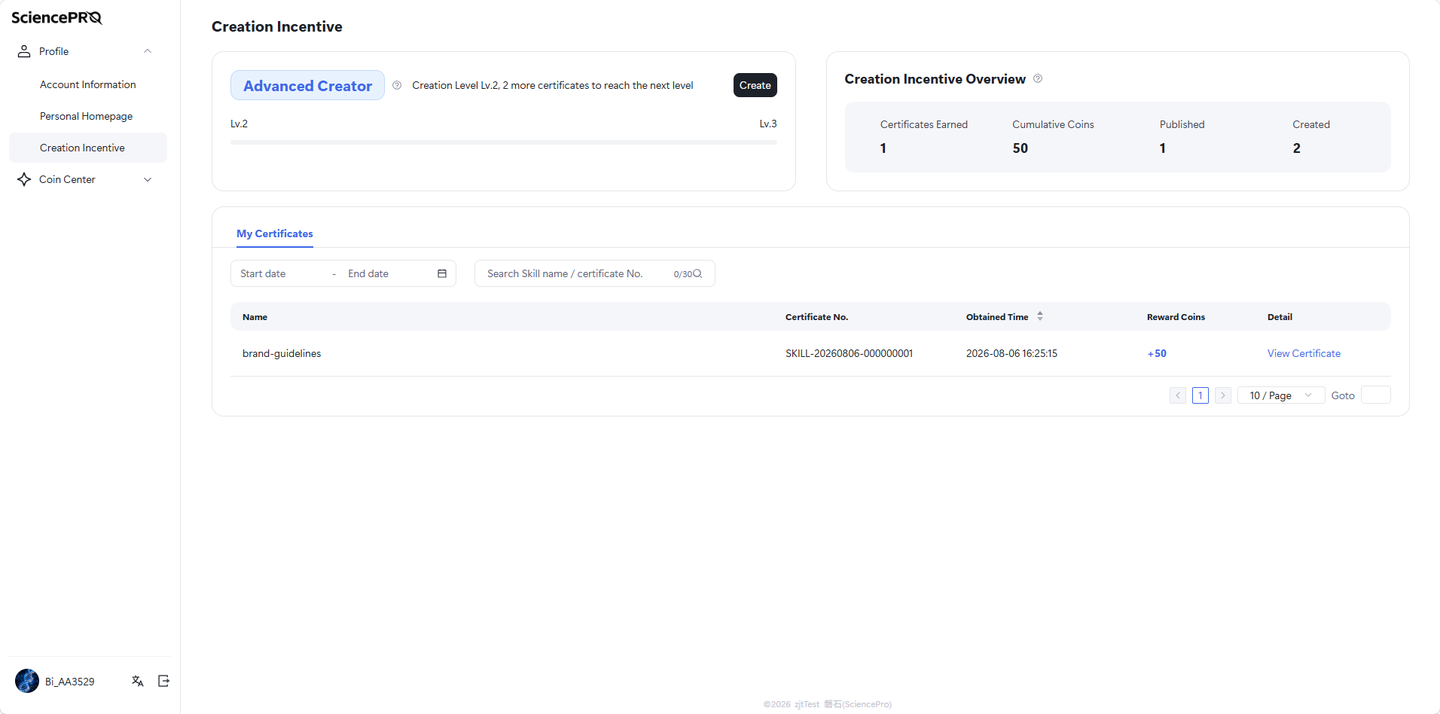Image resolution: width=1440 pixels, height=714 pixels.
Task: Click the +50 reward coins value
Action: point(1157,354)
